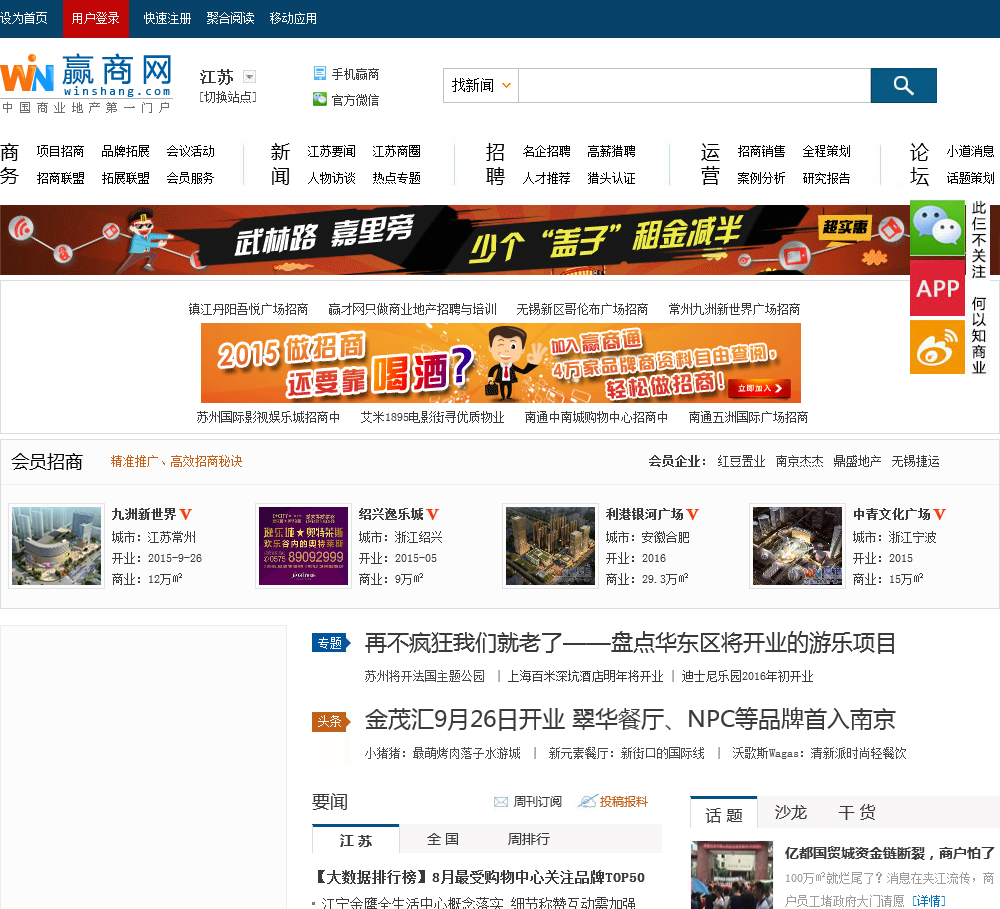Open 小猪猪：最萌烤肉落子水游城 sublink
The image size is (1000, 909).
[x=443, y=753]
